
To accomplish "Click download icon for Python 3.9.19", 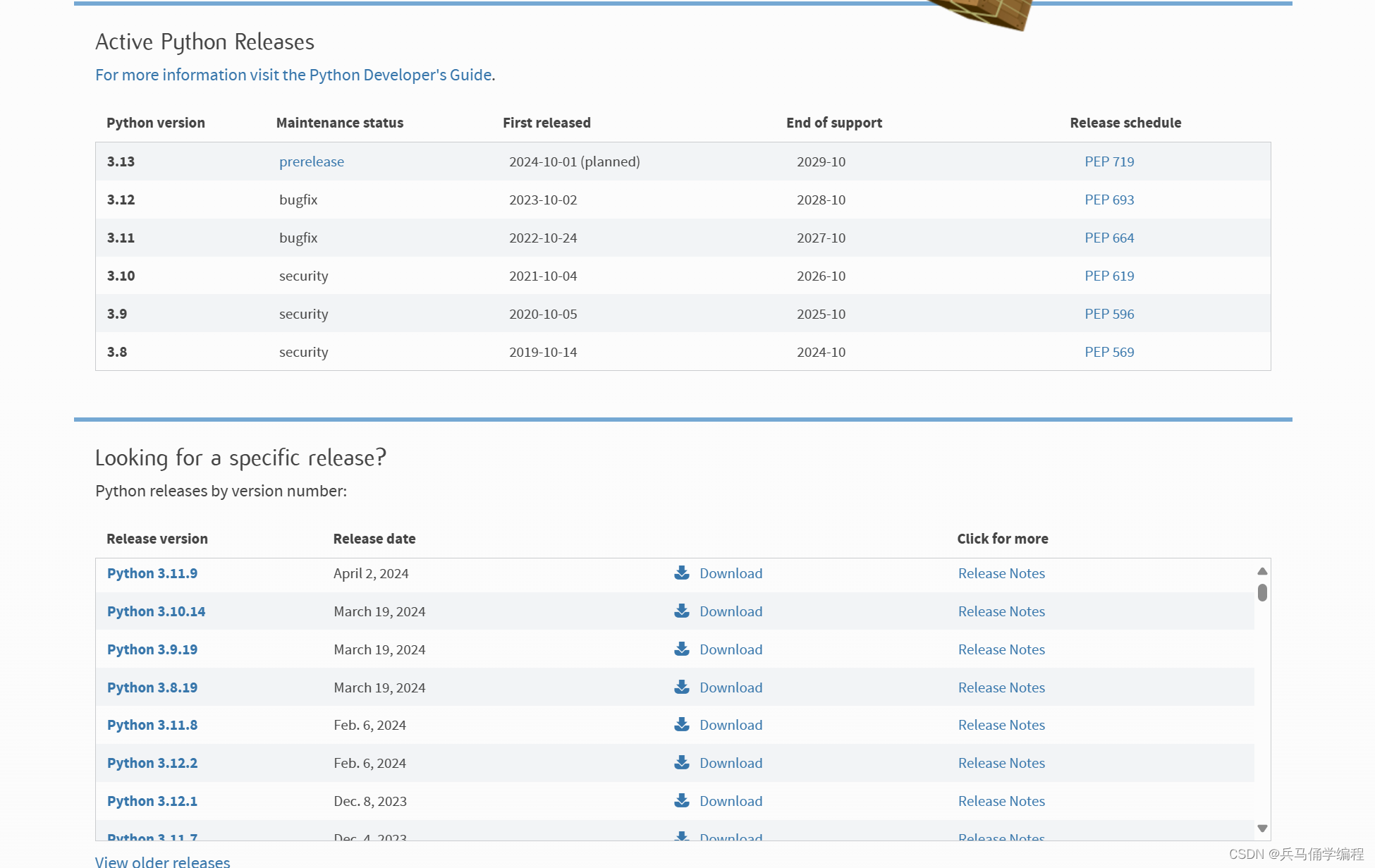I will [x=681, y=649].
